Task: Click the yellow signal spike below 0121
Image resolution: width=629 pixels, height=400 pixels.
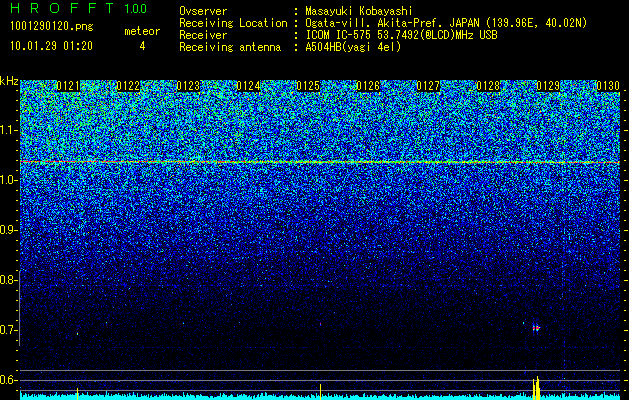Action: [77, 393]
